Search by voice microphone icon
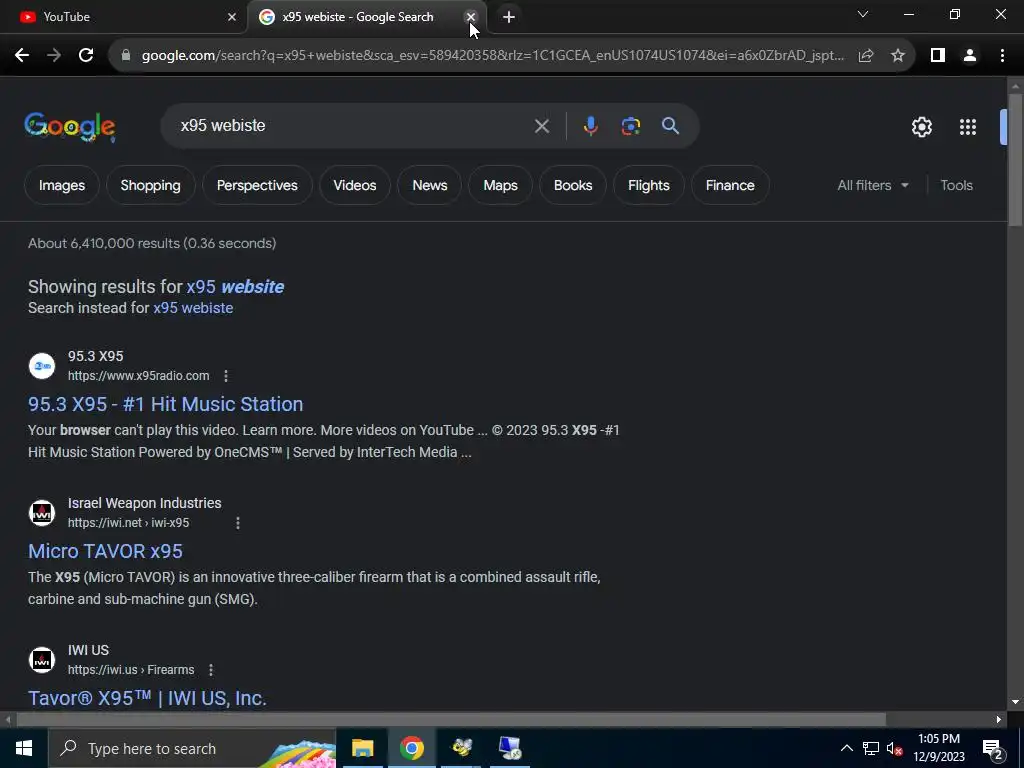The image size is (1024, 768). 590,126
